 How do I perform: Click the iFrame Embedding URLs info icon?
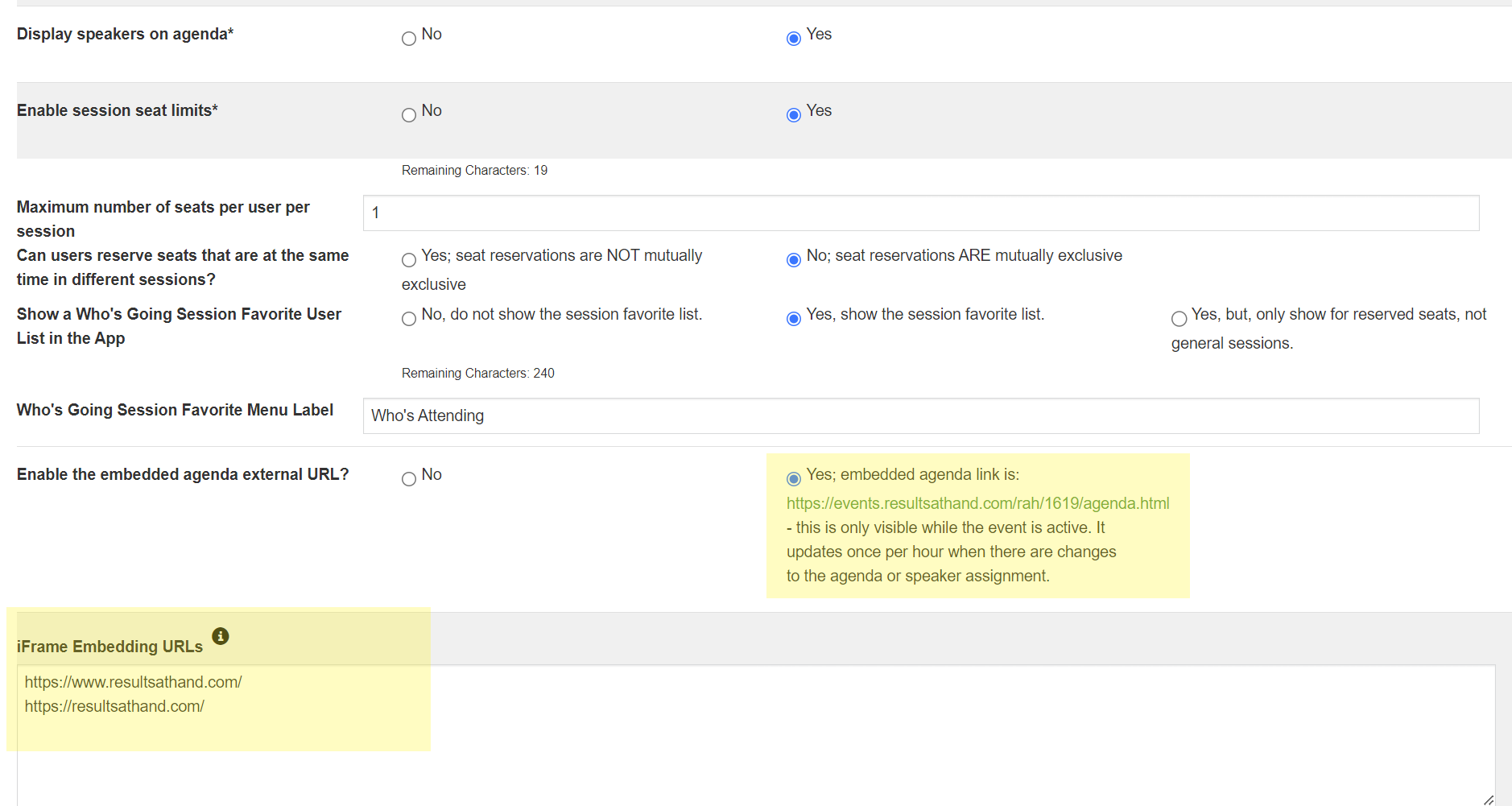click(221, 636)
